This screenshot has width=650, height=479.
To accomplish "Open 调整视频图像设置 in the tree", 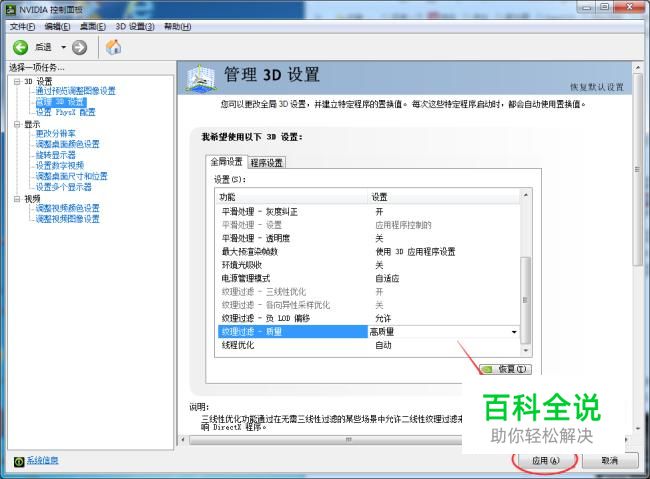I will click(68, 219).
